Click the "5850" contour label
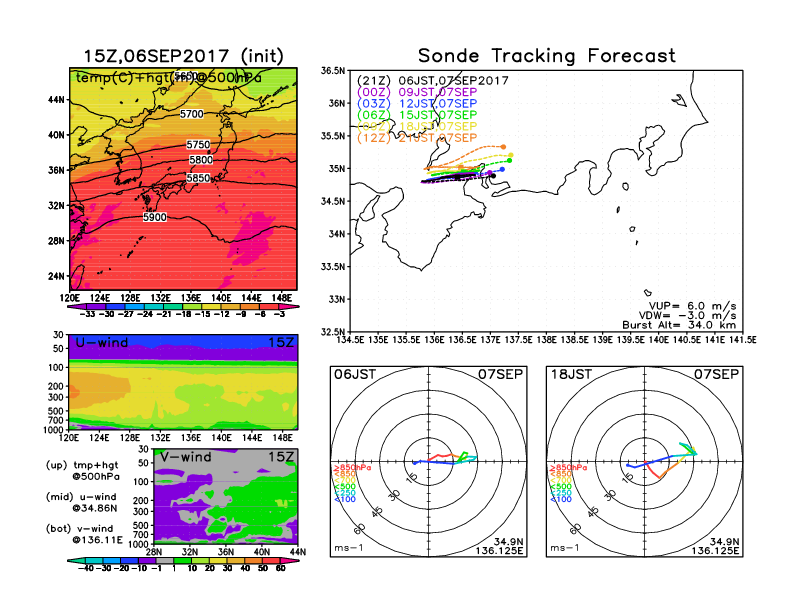The width and height of the screenshot is (792, 612). click(198, 178)
